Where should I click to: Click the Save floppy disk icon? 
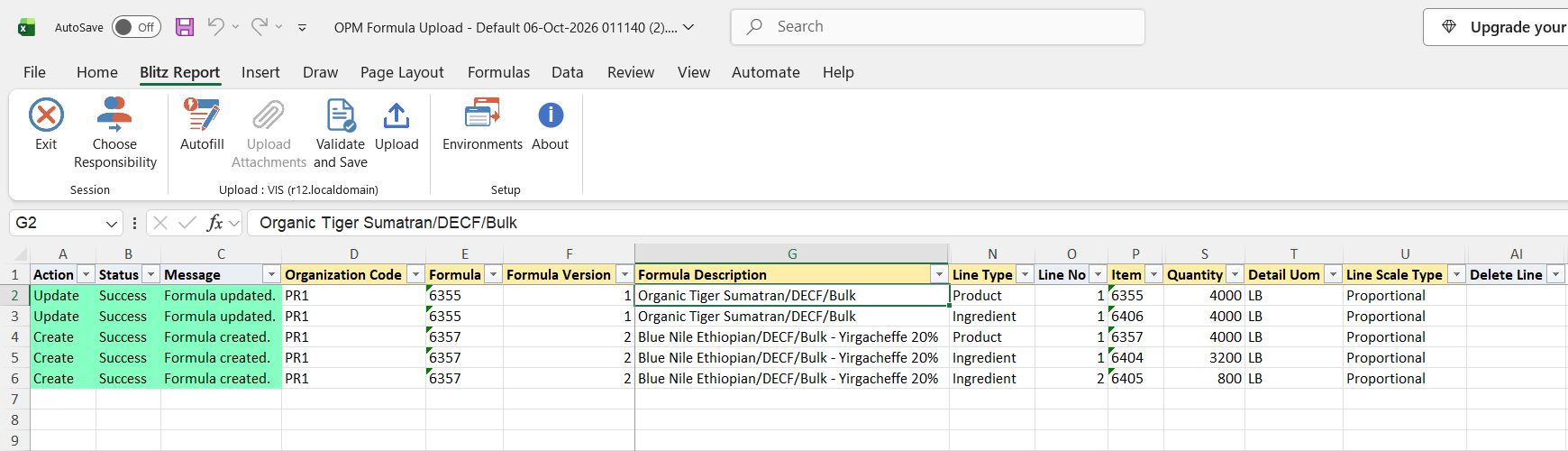point(185,27)
